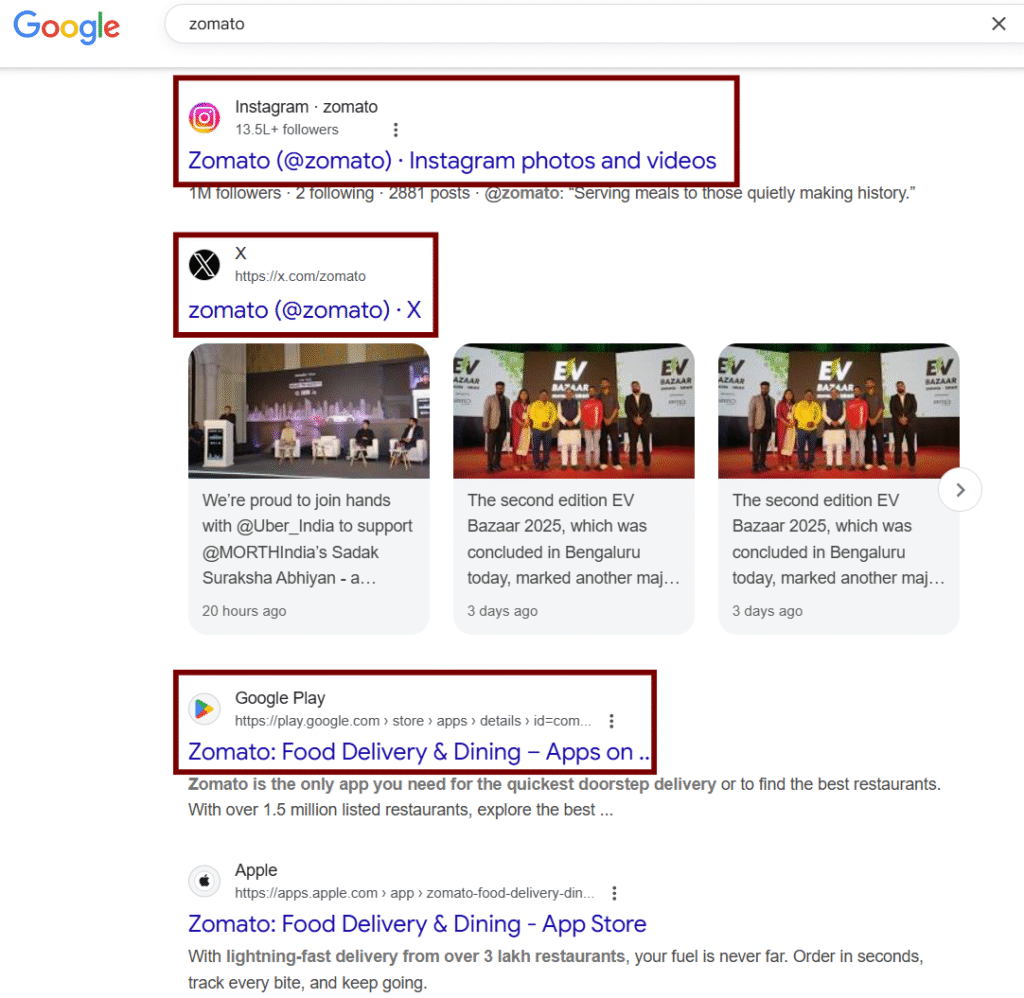Image resolution: width=1024 pixels, height=998 pixels.
Task: Open the three-dot menu on the Instagram result
Action: pos(395,129)
